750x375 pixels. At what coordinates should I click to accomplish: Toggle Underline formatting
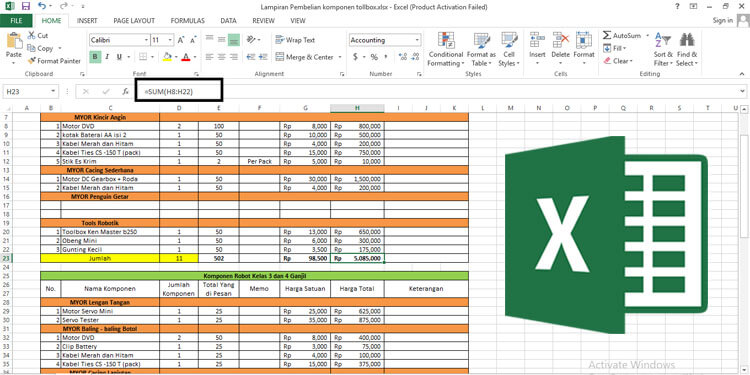(x=119, y=57)
